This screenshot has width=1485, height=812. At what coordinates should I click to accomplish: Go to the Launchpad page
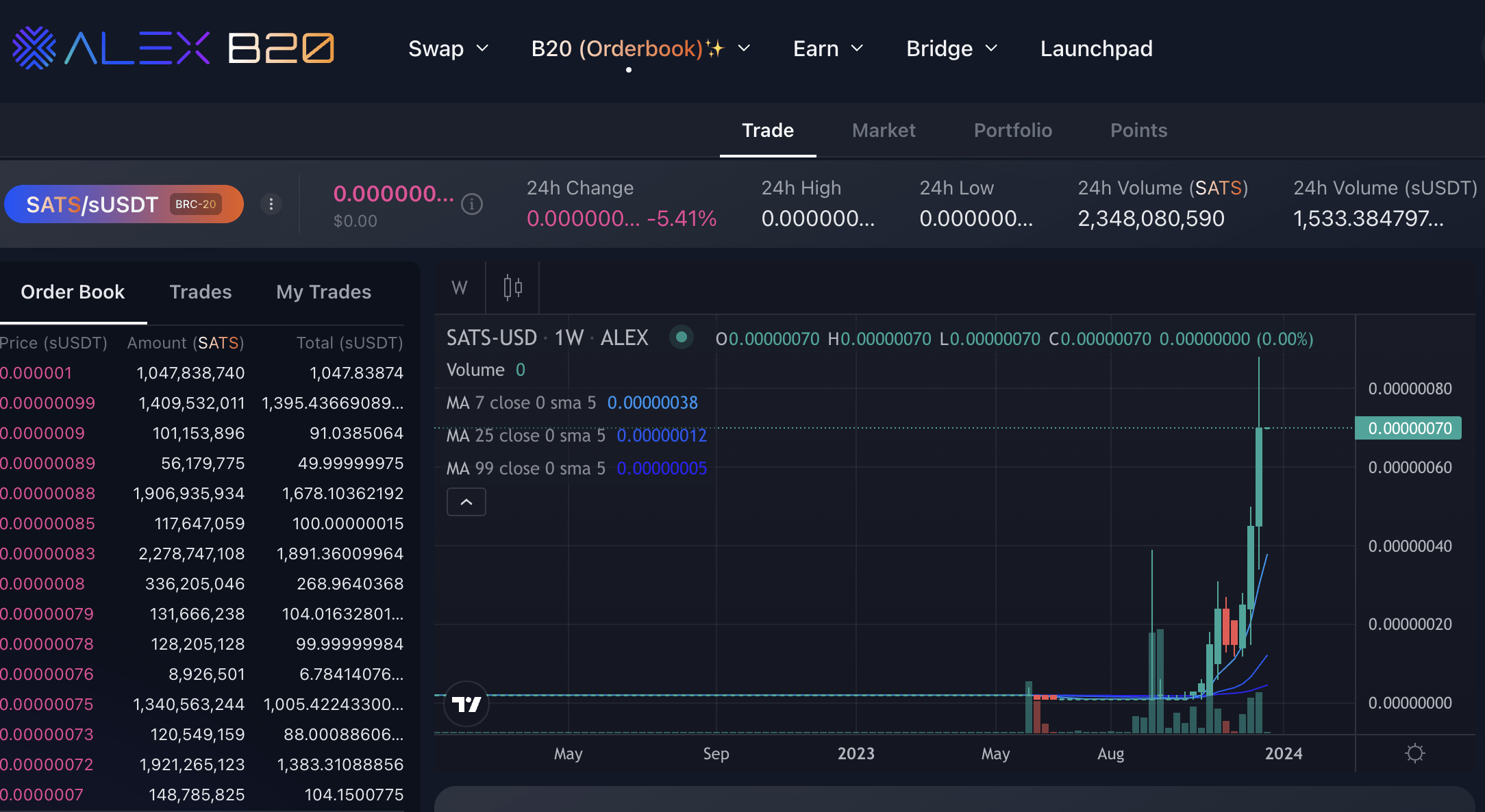tap(1096, 49)
